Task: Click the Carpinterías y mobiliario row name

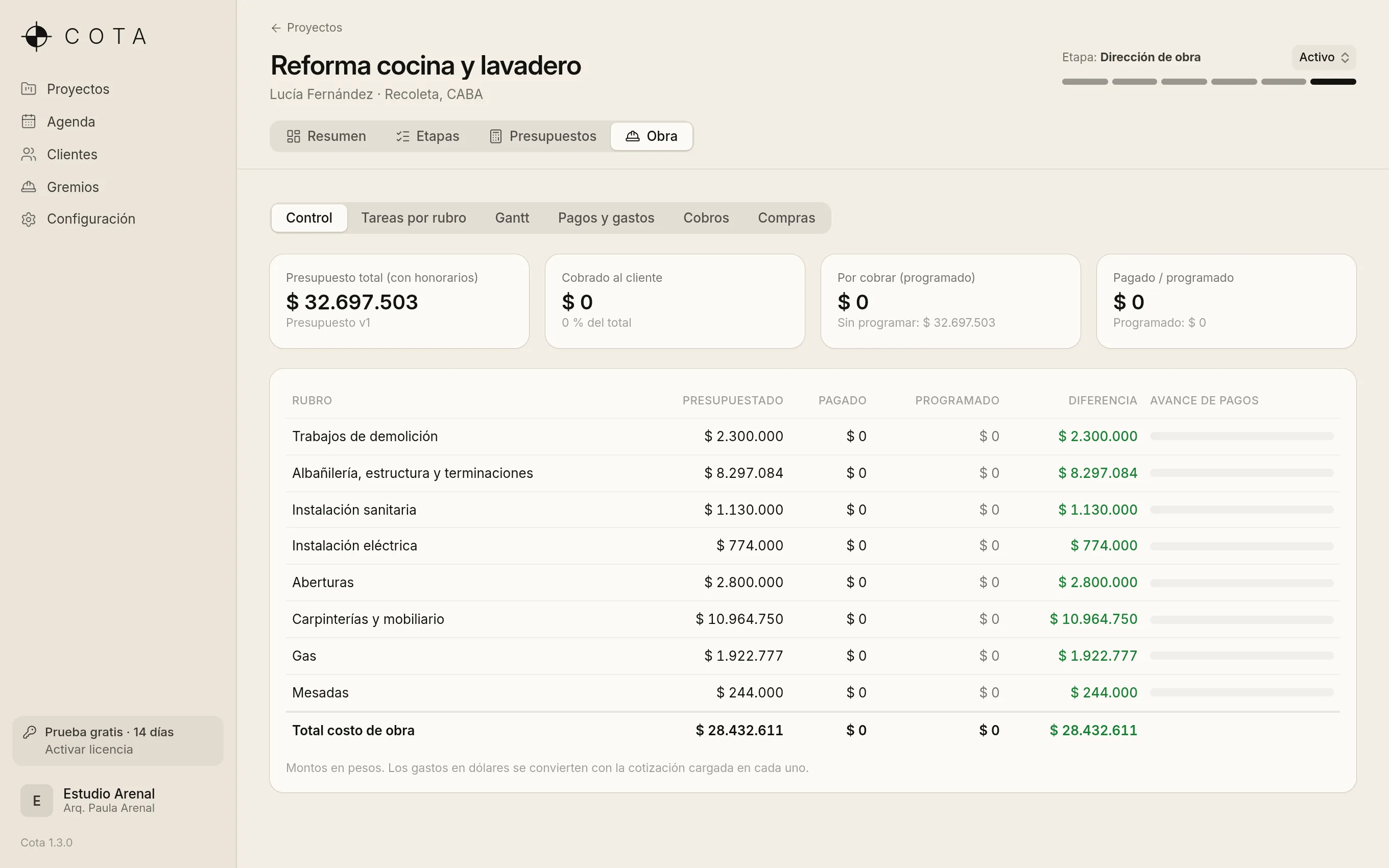Action: tap(368, 619)
